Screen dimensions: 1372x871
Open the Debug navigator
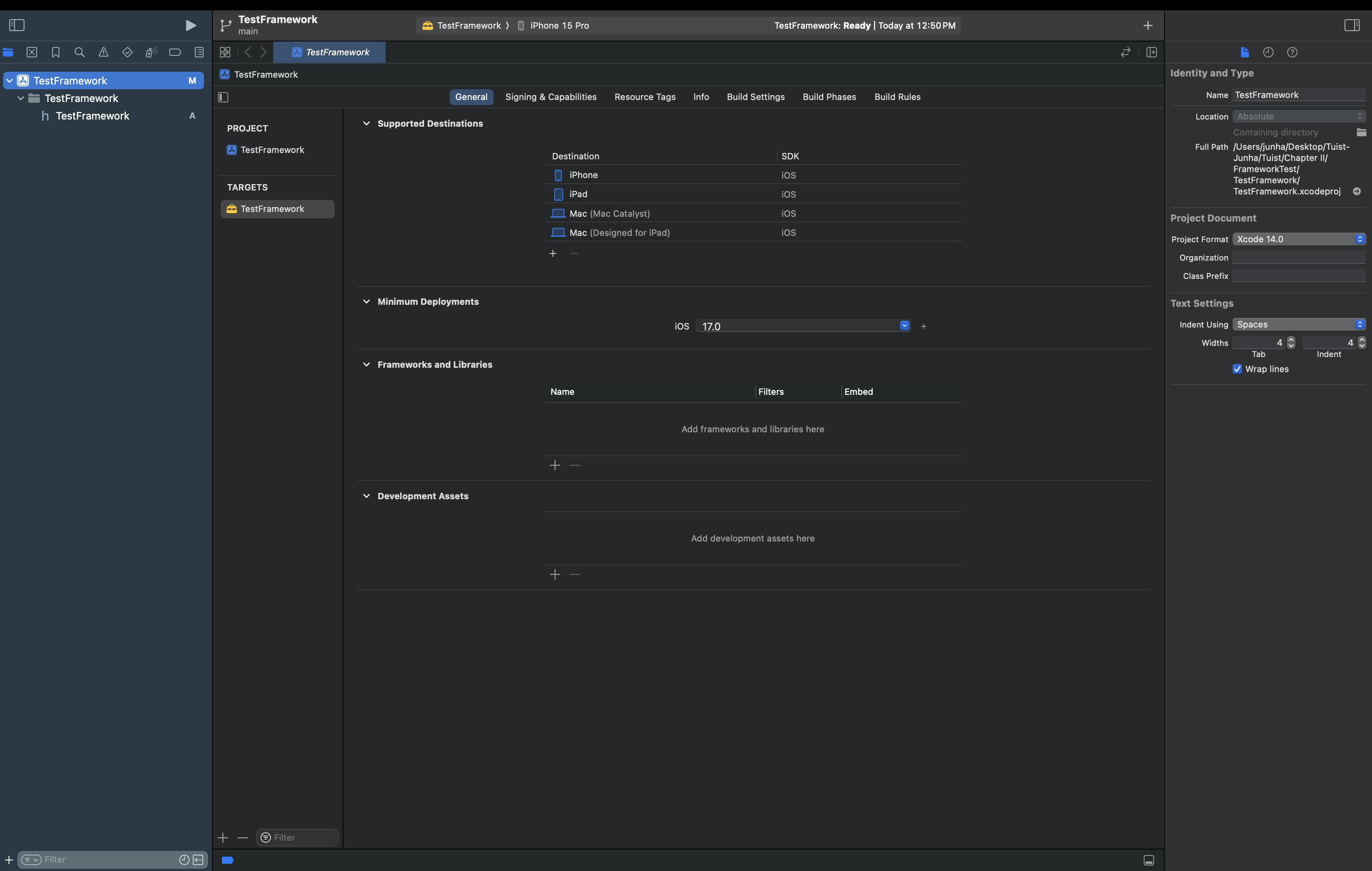coord(151,53)
